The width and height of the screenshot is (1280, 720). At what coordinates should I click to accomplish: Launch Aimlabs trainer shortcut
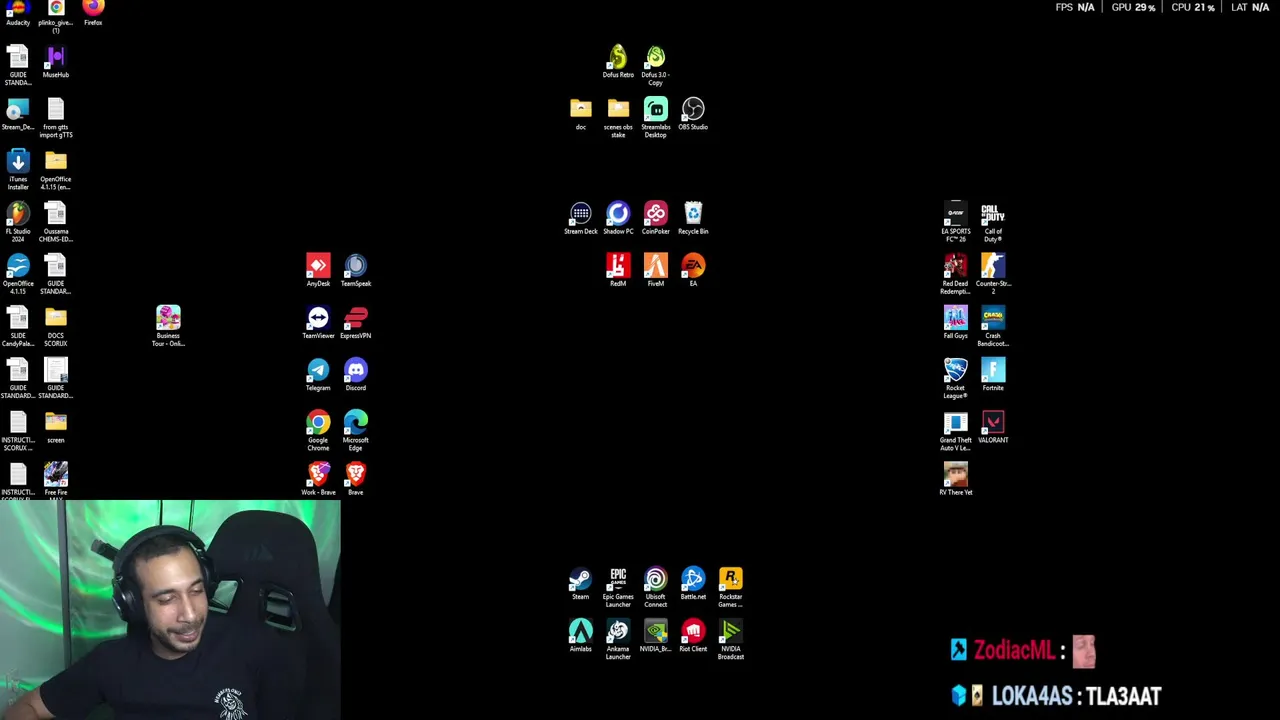[581, 635]
